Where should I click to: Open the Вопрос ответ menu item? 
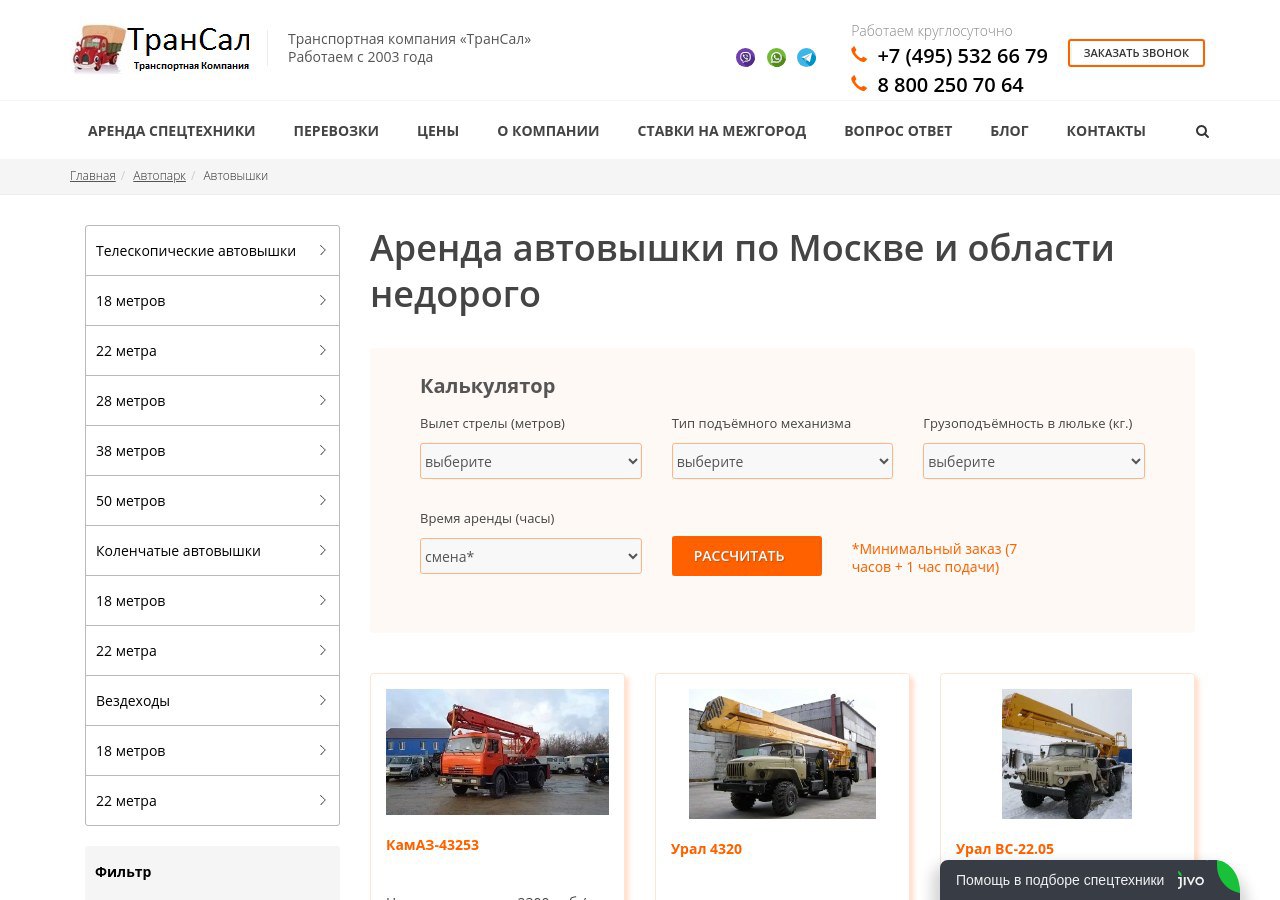pos(898,131)
